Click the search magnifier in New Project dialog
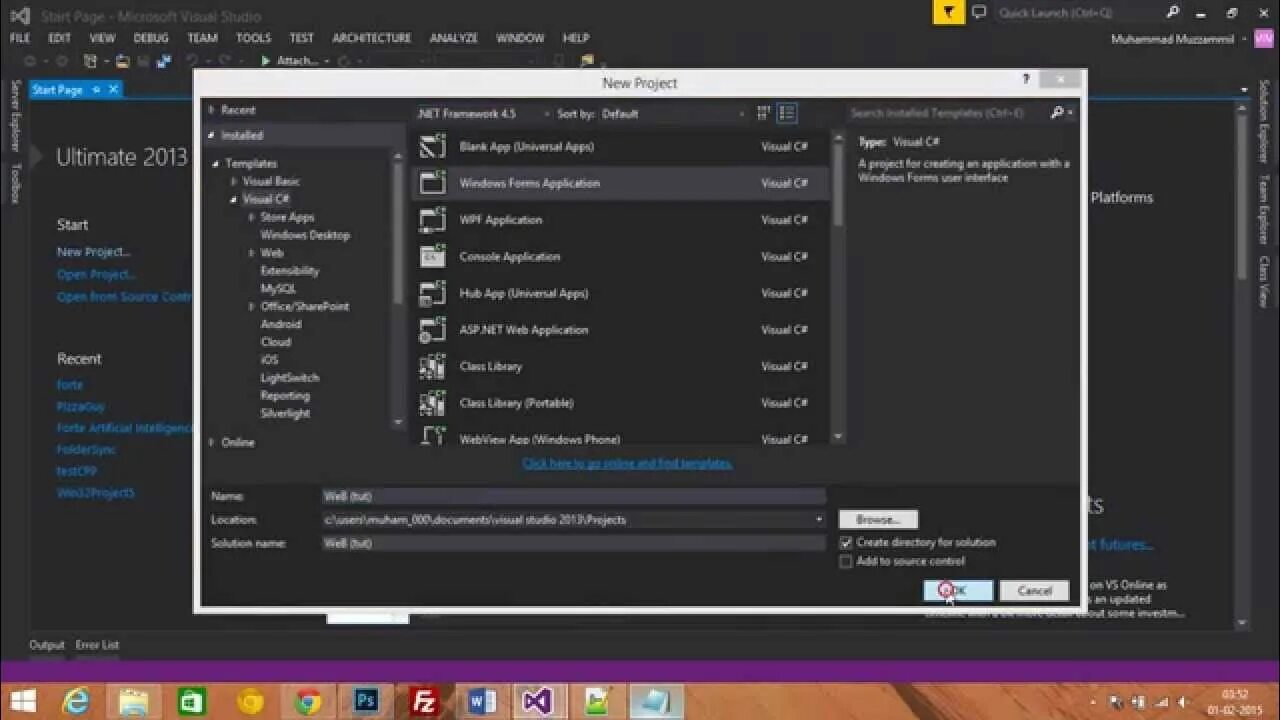Screen dimensions: 1280x720 1057,113
